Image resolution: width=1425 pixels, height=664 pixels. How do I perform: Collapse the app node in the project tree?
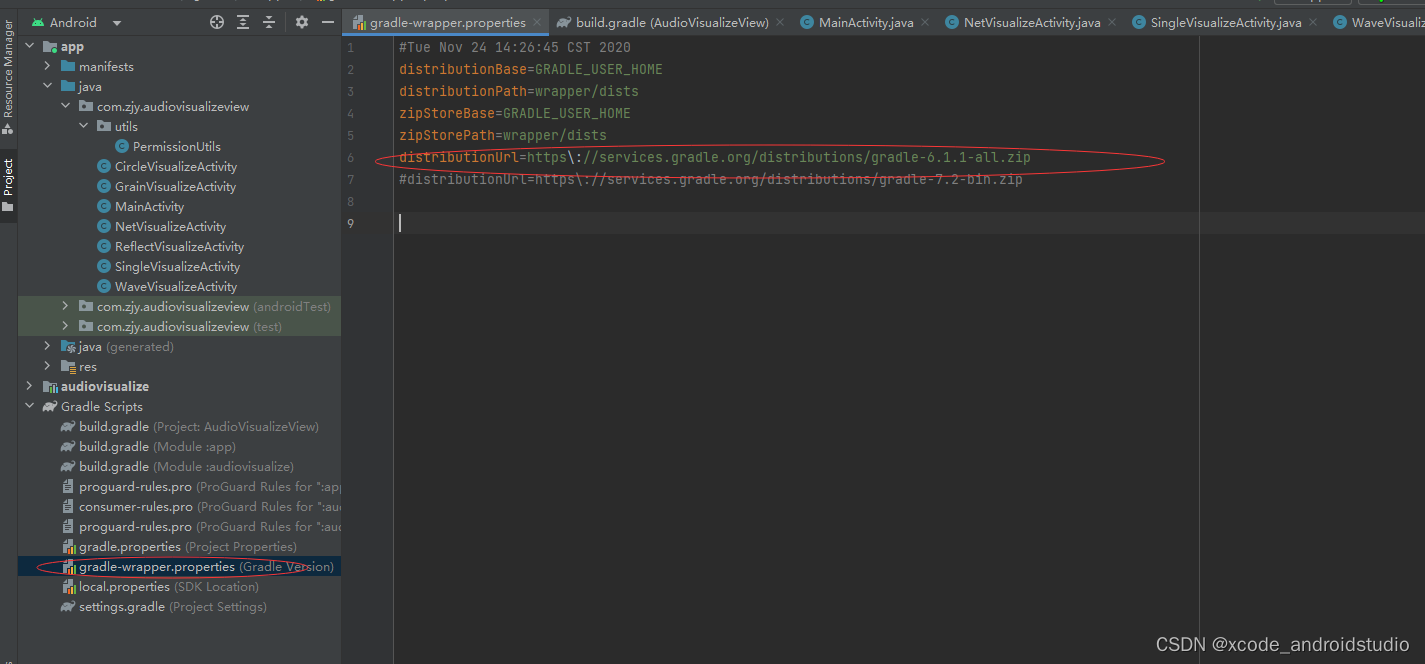[29, 45]
